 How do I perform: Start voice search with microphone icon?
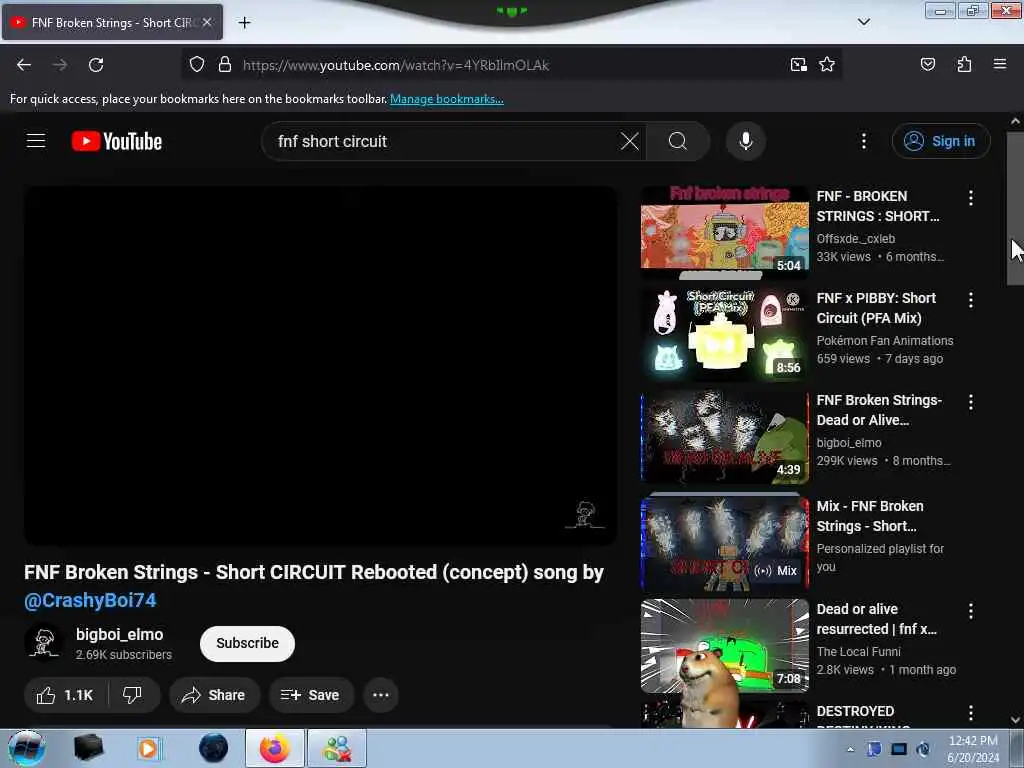[x=746, y=141]
